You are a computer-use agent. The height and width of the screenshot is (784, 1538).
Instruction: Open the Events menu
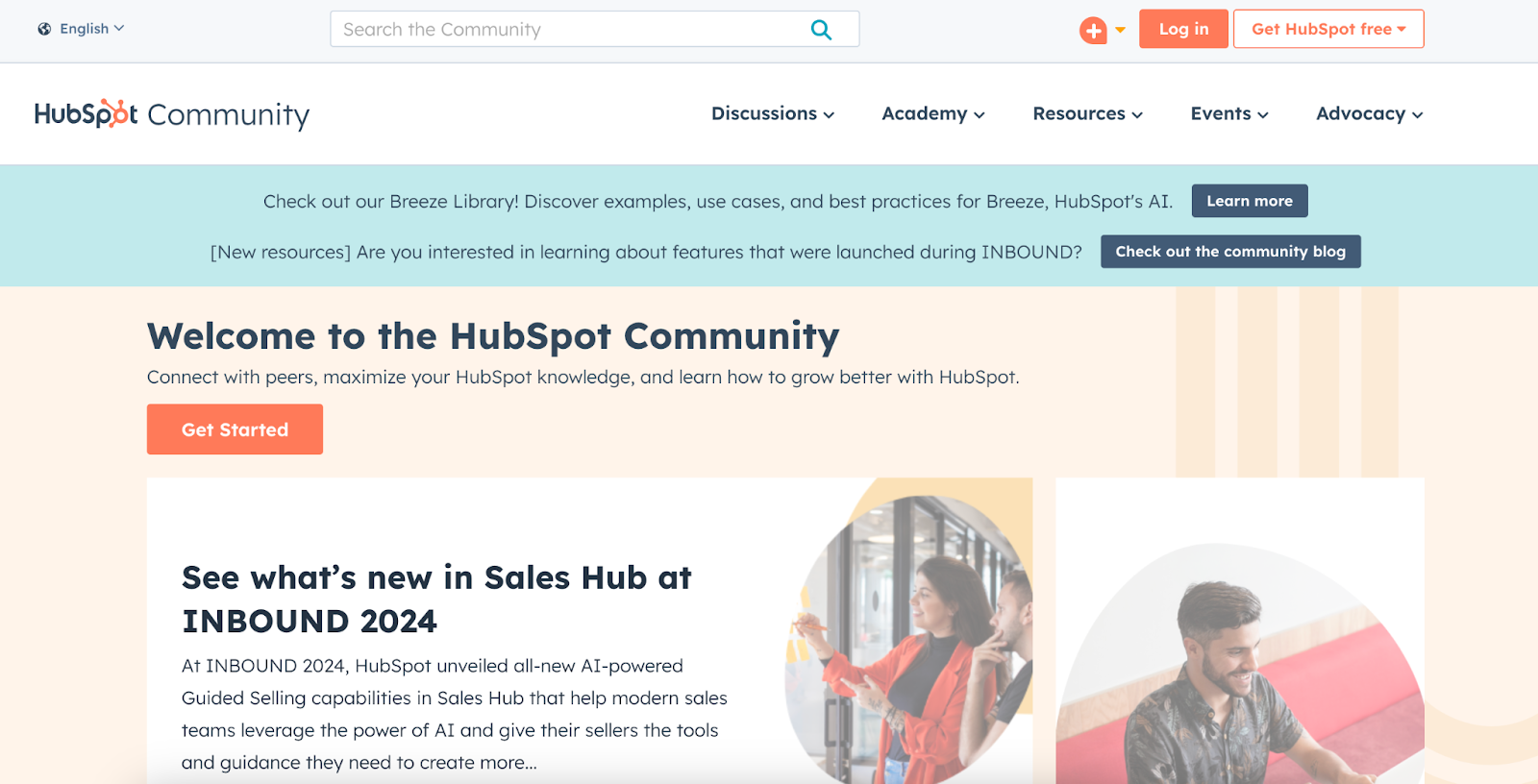pyautogui.click(x=1229, y=113)
